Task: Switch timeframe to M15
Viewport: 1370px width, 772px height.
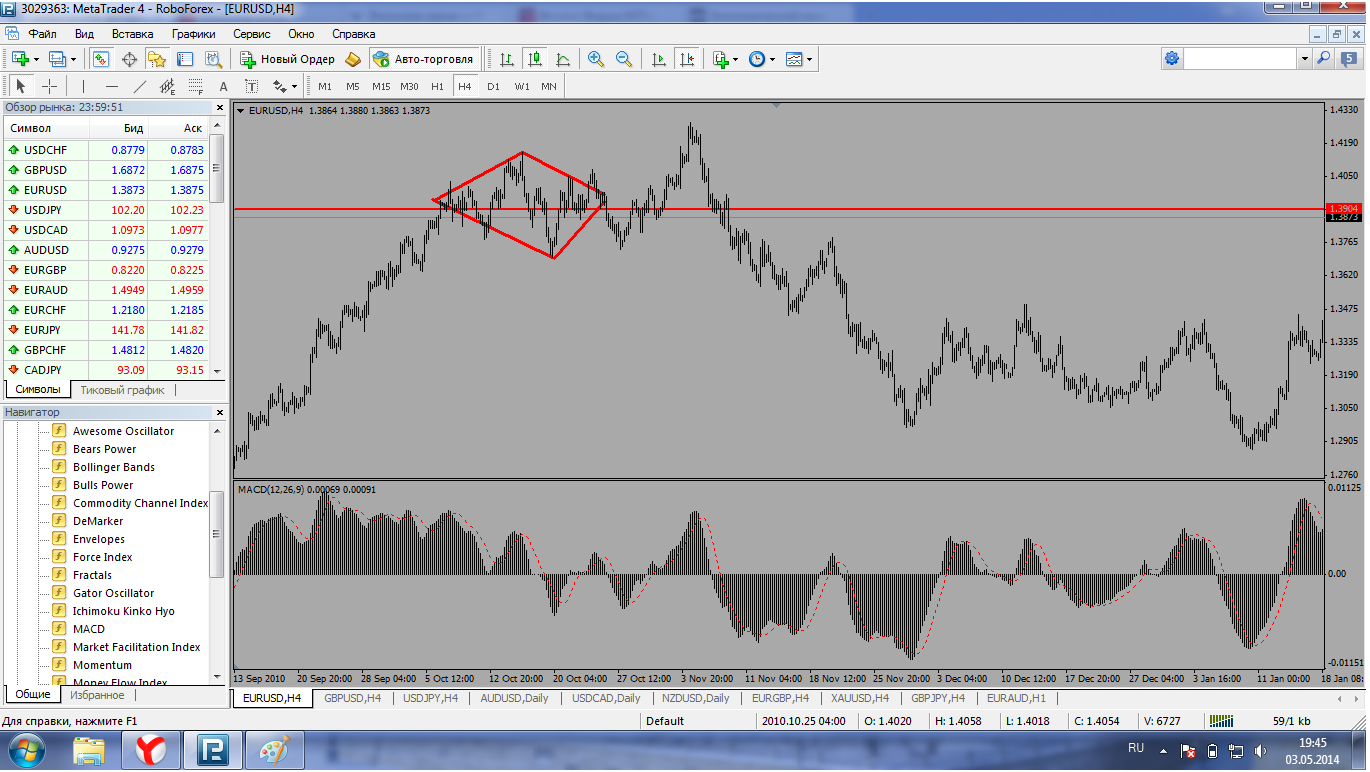Action: [381, 86]
